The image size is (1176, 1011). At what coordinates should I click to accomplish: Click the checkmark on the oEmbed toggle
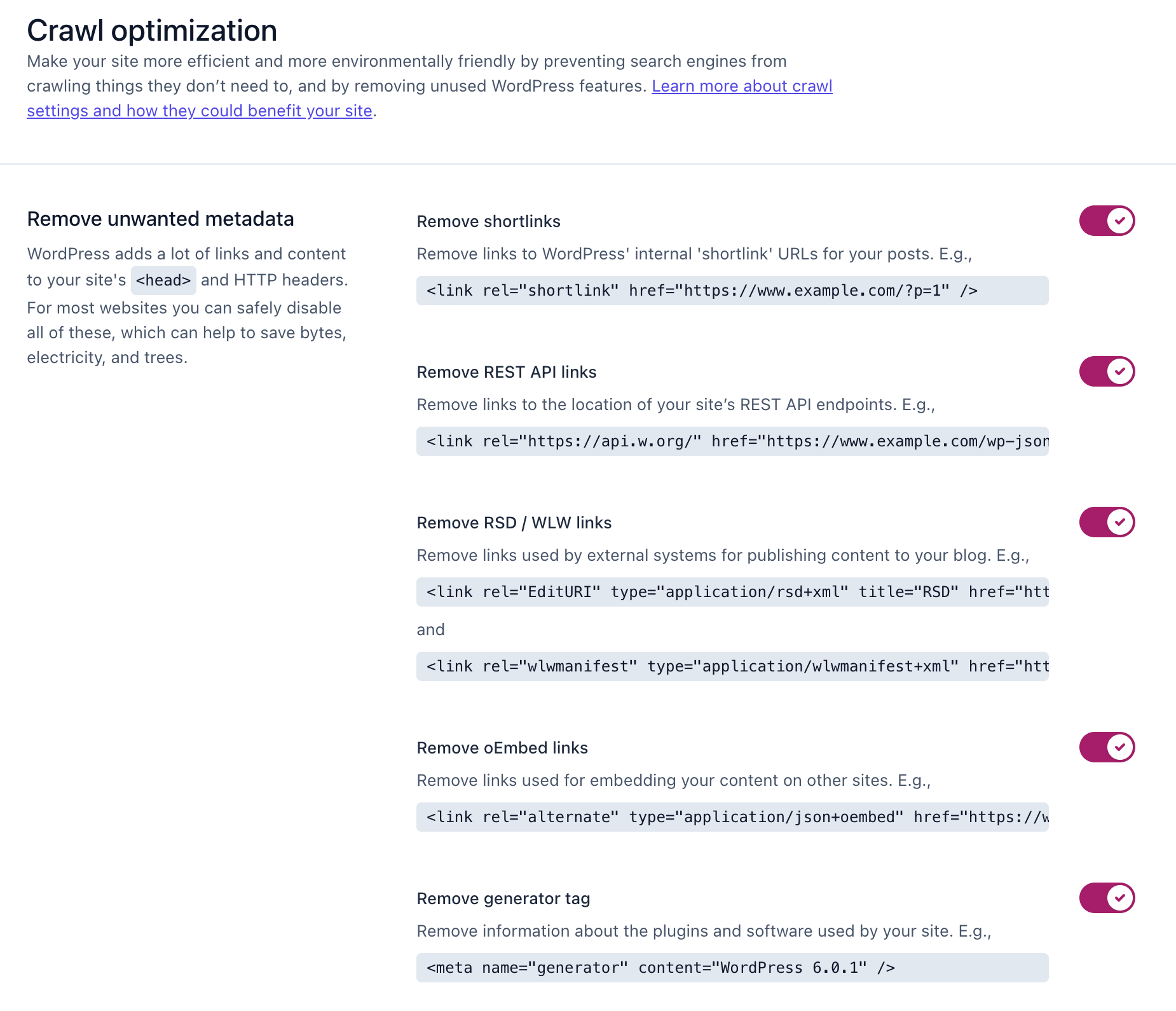pyautogui.click(x=1119, y=747)
